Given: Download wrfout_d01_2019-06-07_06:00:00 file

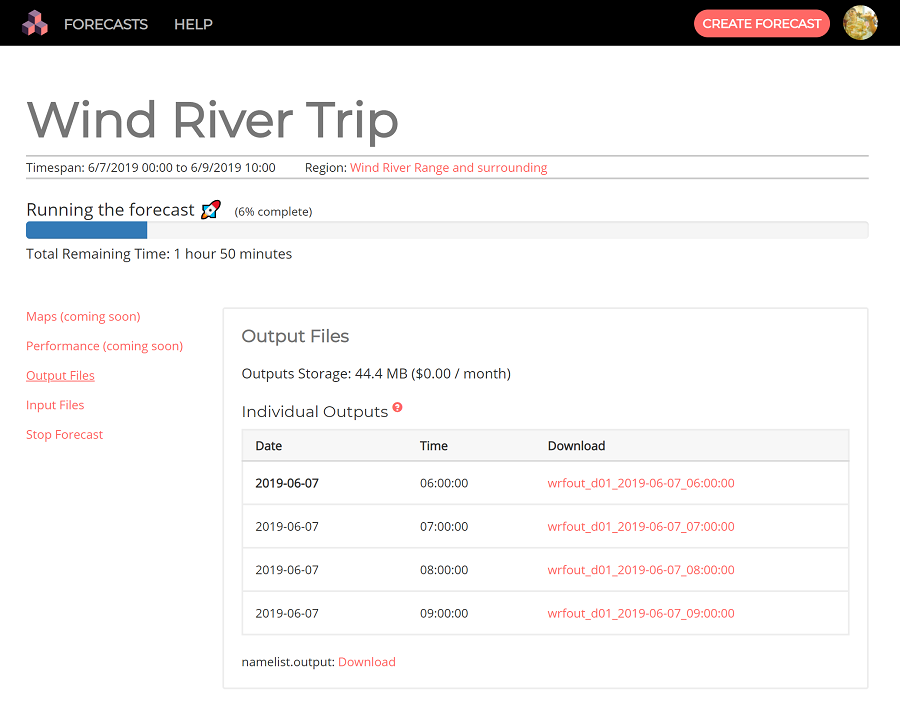Looking at the screenshot, I should [640, 483].
